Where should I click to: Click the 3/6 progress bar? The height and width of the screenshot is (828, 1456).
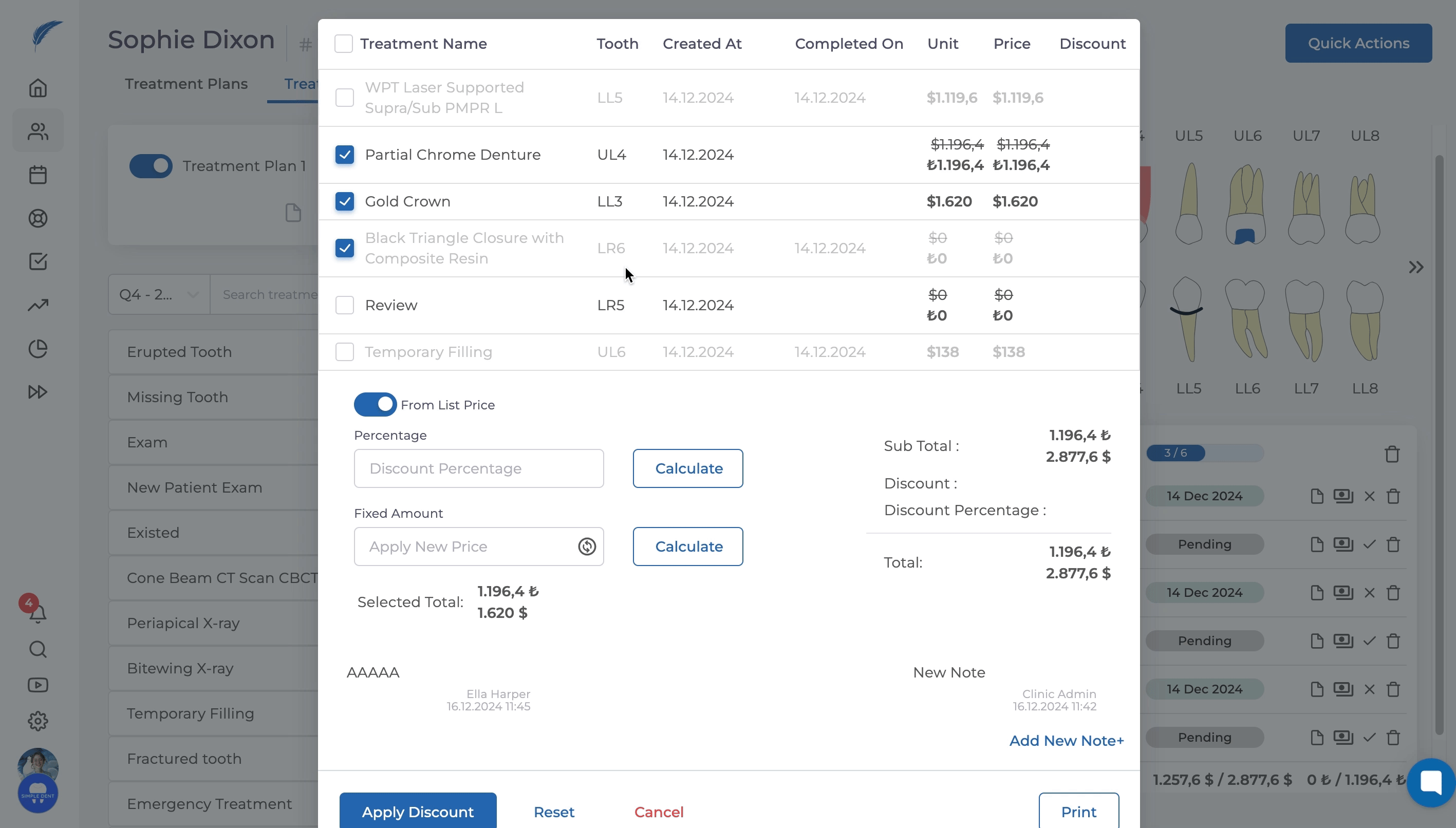pyautogui.click(x=1204, y=453)
